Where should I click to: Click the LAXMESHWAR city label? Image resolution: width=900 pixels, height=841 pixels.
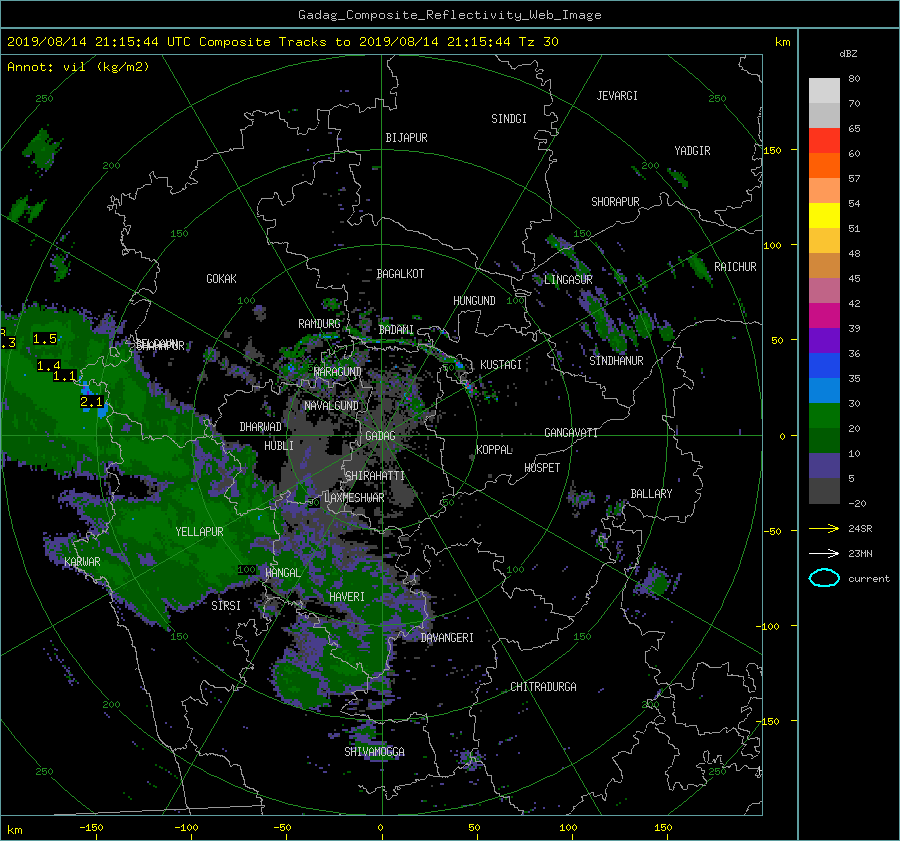coord(354,498)
